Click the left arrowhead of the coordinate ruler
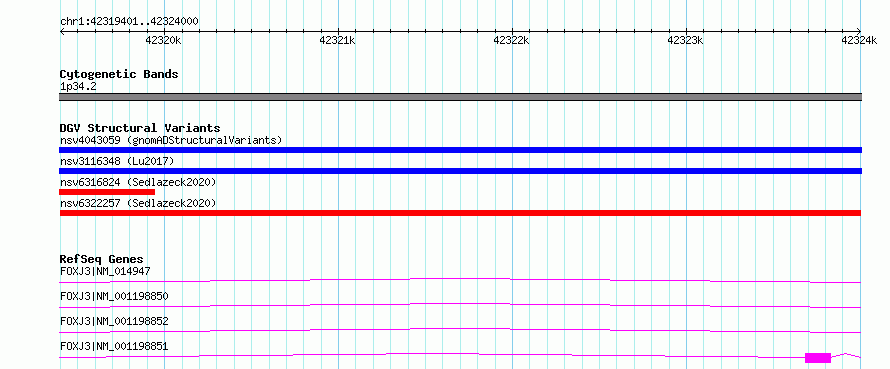This screenshot has height=369, width=890. pos(62,32)
